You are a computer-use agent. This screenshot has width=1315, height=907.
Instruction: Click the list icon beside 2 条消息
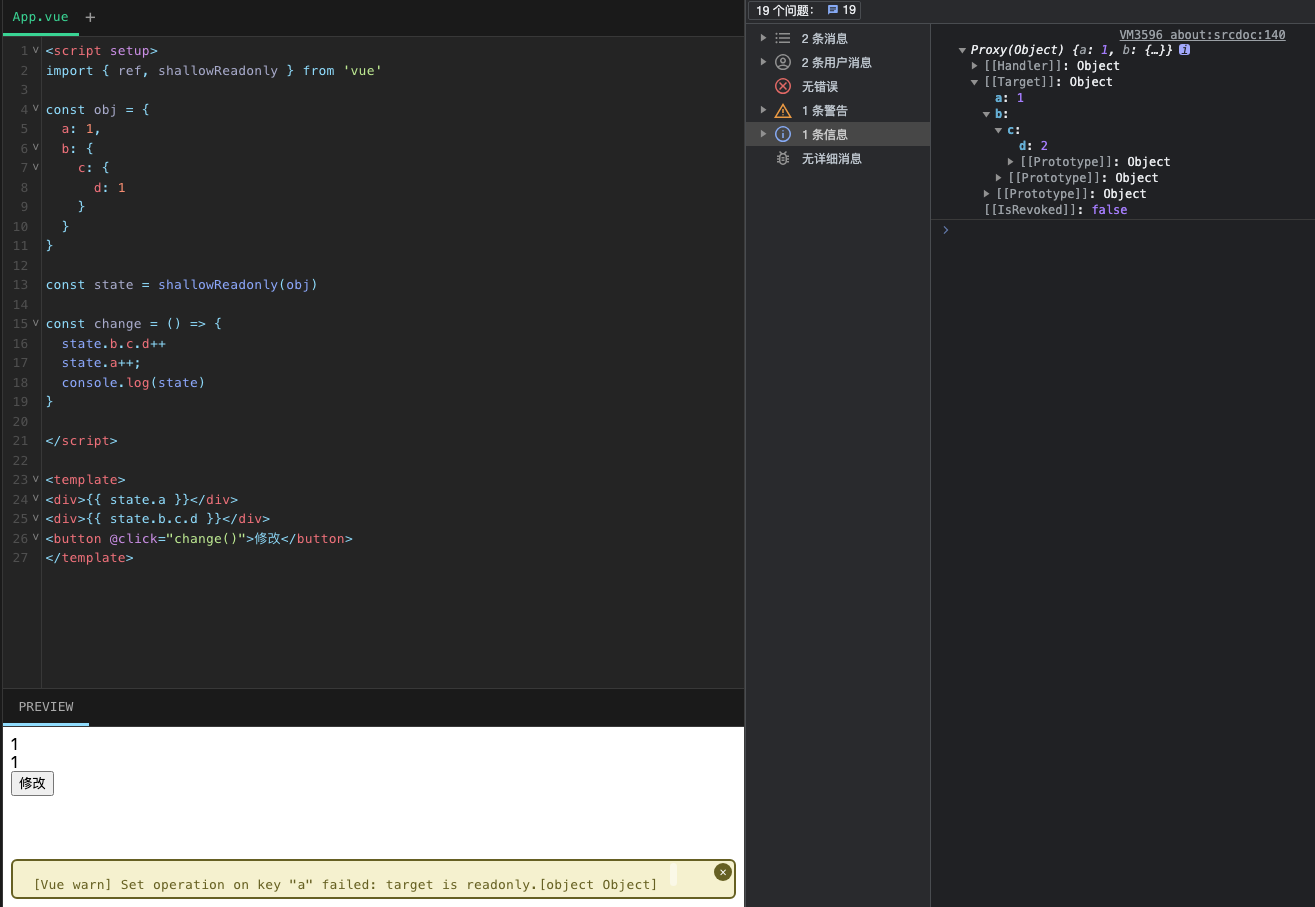click(x=783, y=38)
